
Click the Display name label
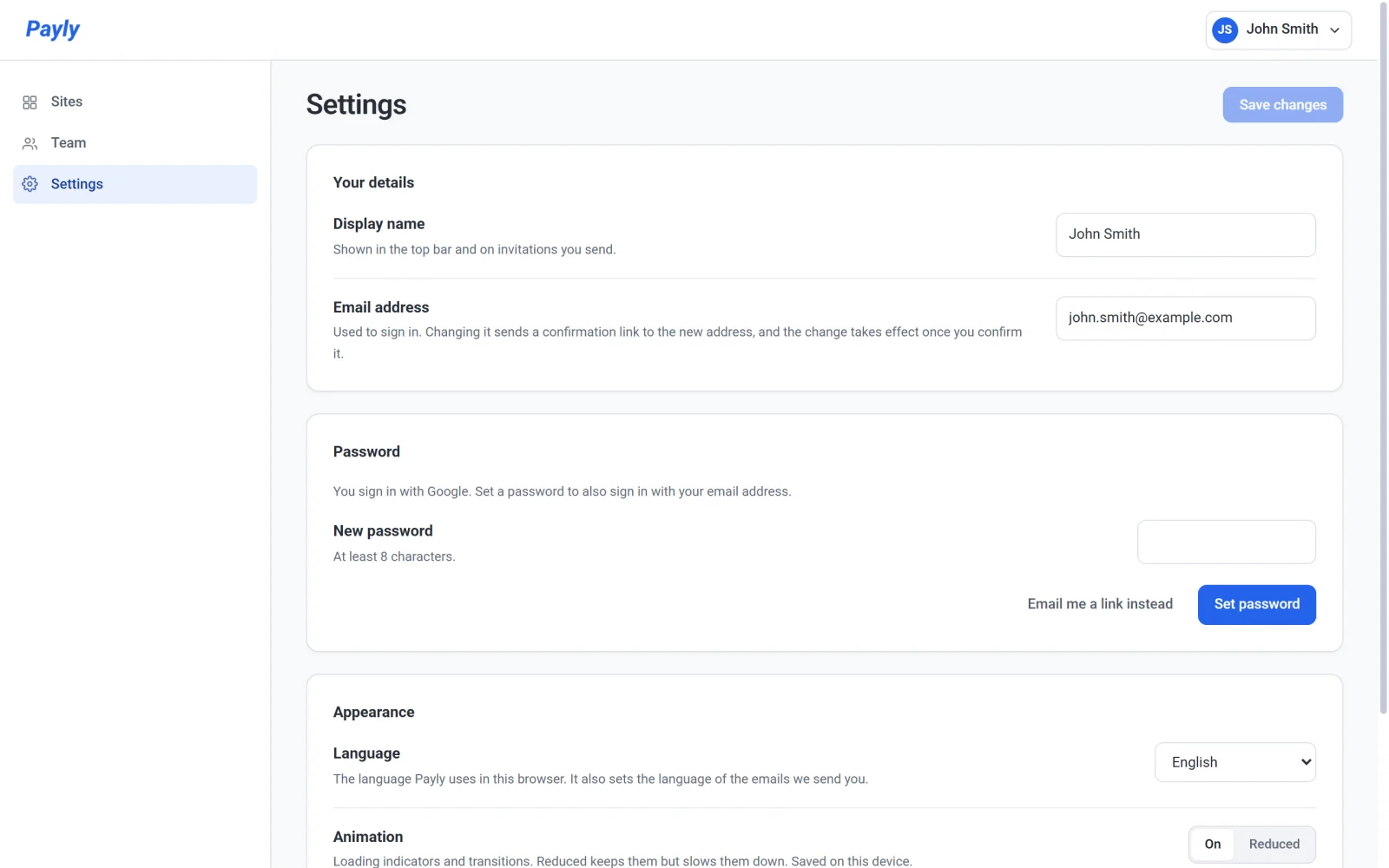tap(379, 224)
